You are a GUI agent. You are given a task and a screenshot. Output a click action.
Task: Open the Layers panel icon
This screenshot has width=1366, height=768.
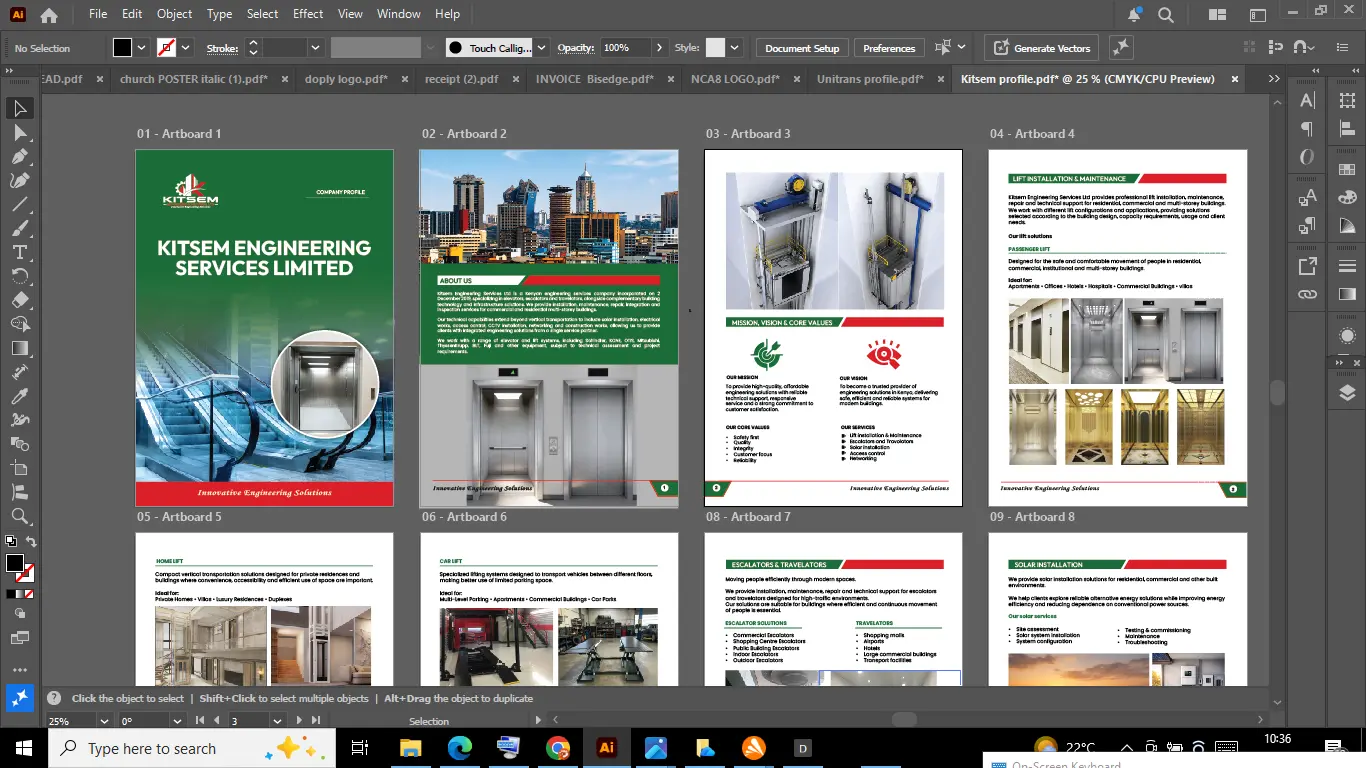tap(1347, 392)
